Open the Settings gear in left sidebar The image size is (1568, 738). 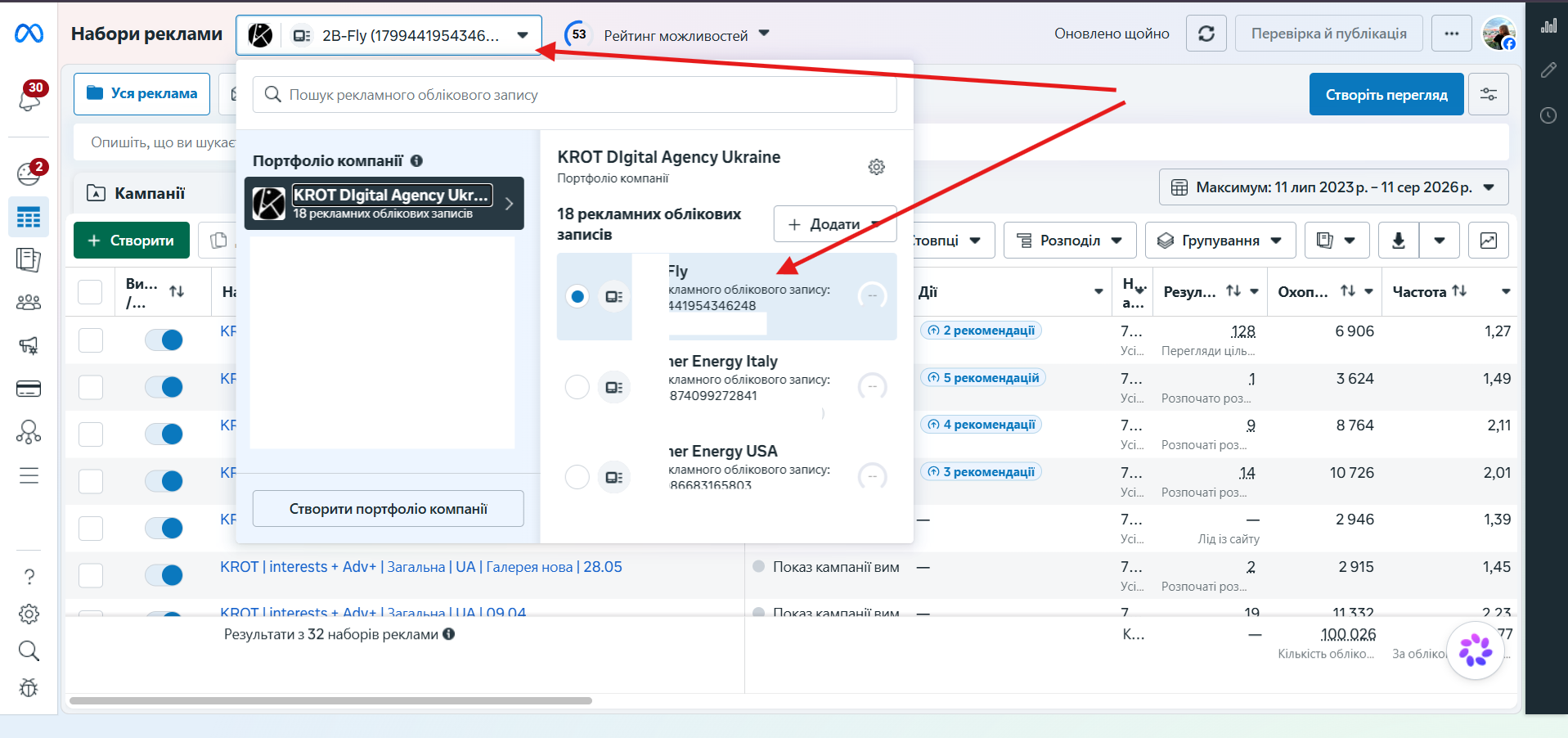(29, 614)
